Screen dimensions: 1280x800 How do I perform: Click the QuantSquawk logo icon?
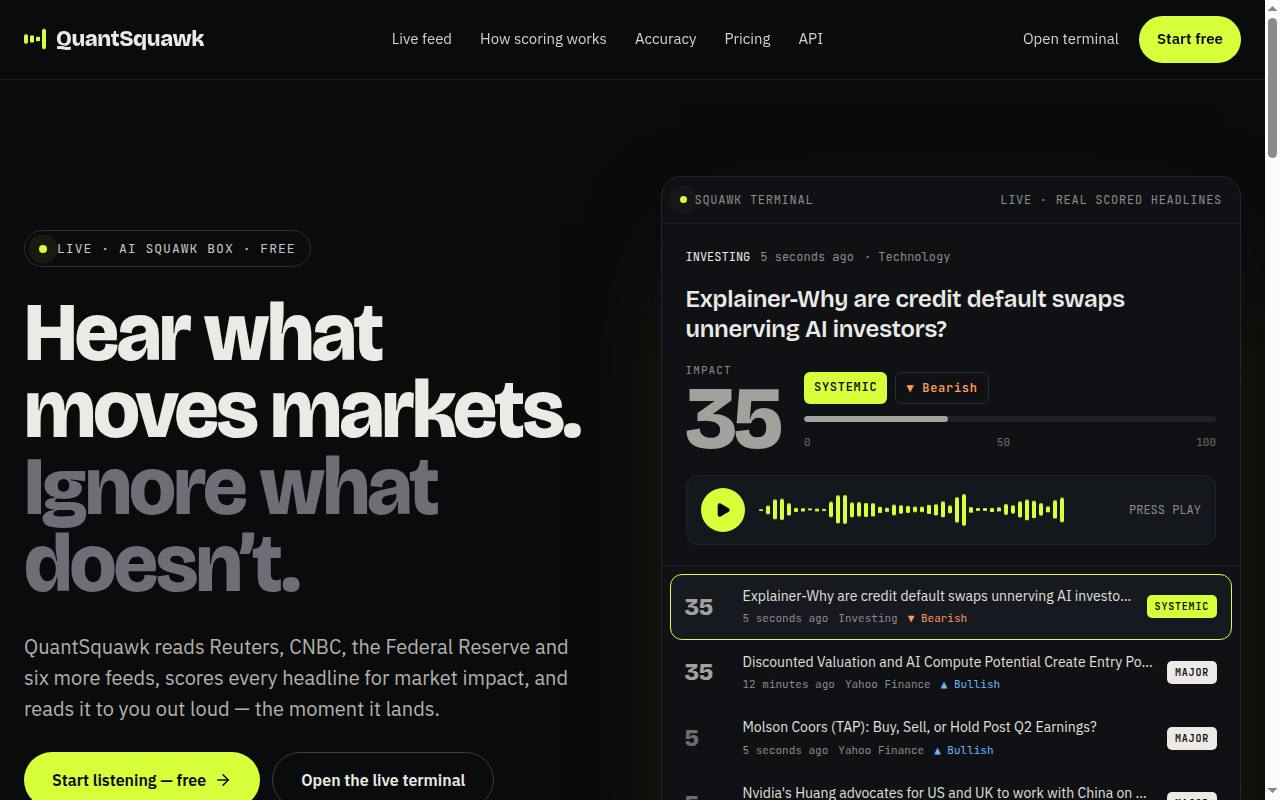click(x=35, y=39)
